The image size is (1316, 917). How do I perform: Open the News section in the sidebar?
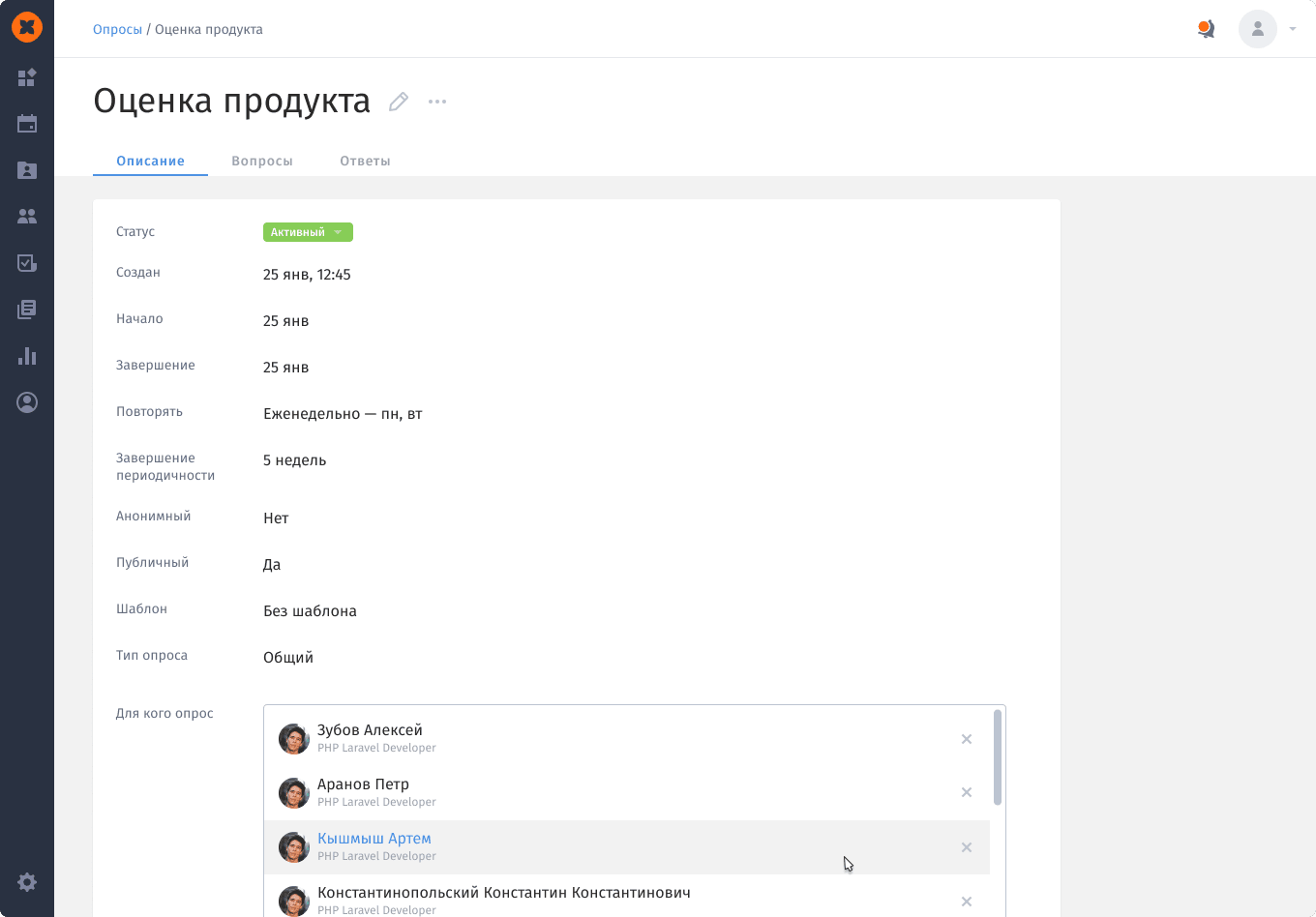point(27,310)
